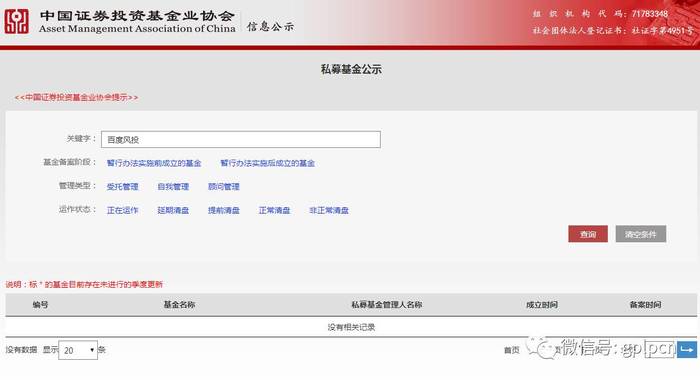The height and width of the screenshot is (380, 700).
Task: Open the 信息公示 header section
Action: [270, 27]
